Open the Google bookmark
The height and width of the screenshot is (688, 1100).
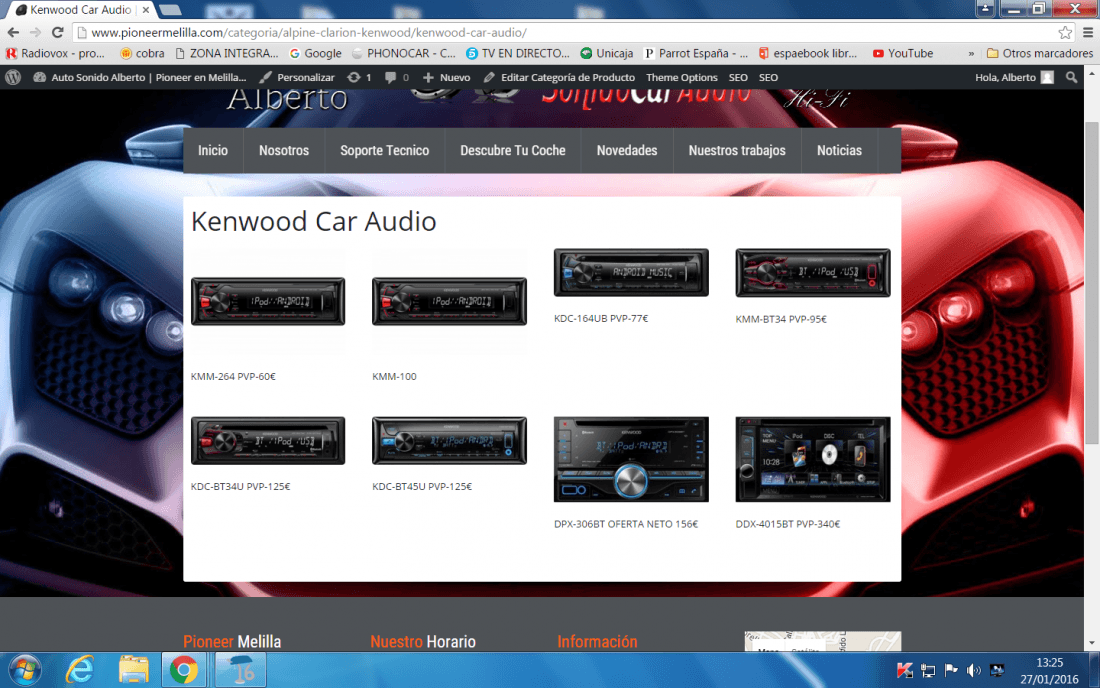click(316, 53)
